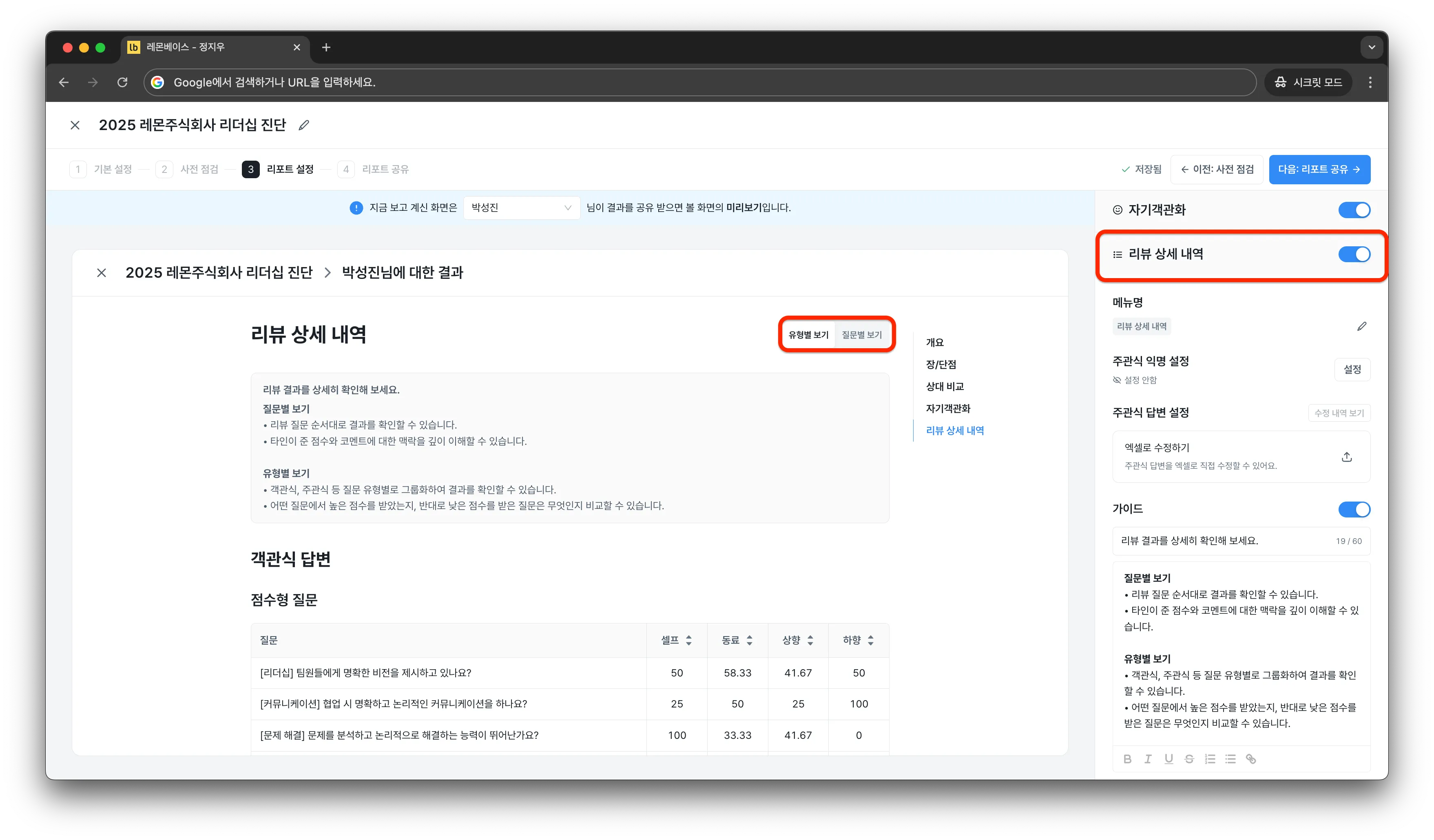
Task: Close the 레몬베이스 browser tab
Action: (297, 48)
